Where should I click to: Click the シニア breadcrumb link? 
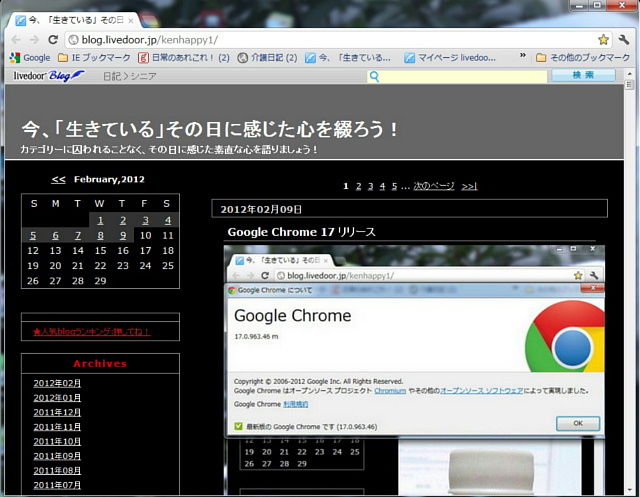click(x=143, y=76)
